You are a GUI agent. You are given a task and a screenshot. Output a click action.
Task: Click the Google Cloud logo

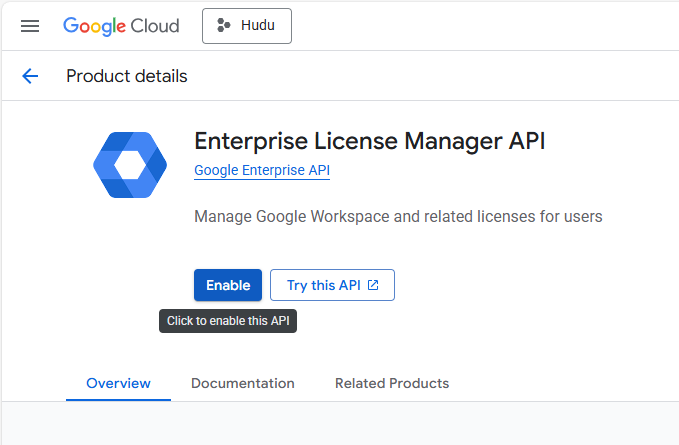[x=121, y=26]
